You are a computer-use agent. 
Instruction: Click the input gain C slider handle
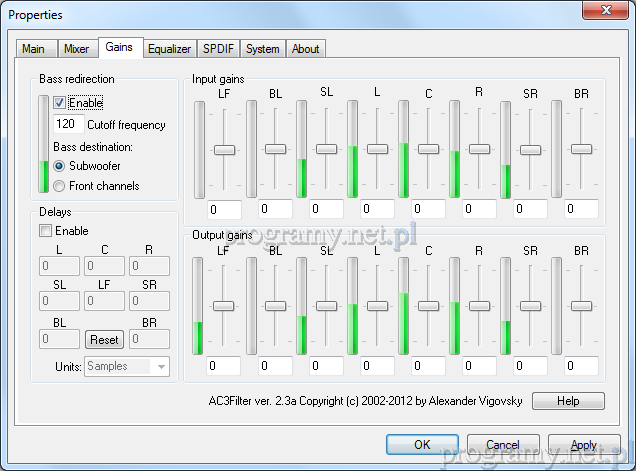(x=428, y=149)
